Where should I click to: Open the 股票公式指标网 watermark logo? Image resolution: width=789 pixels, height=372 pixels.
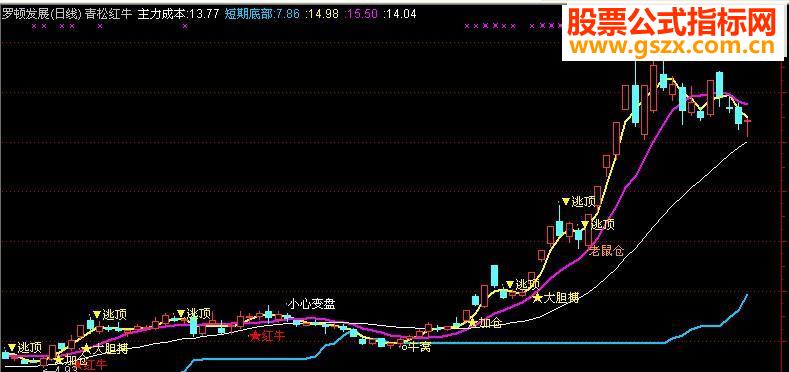672,23
